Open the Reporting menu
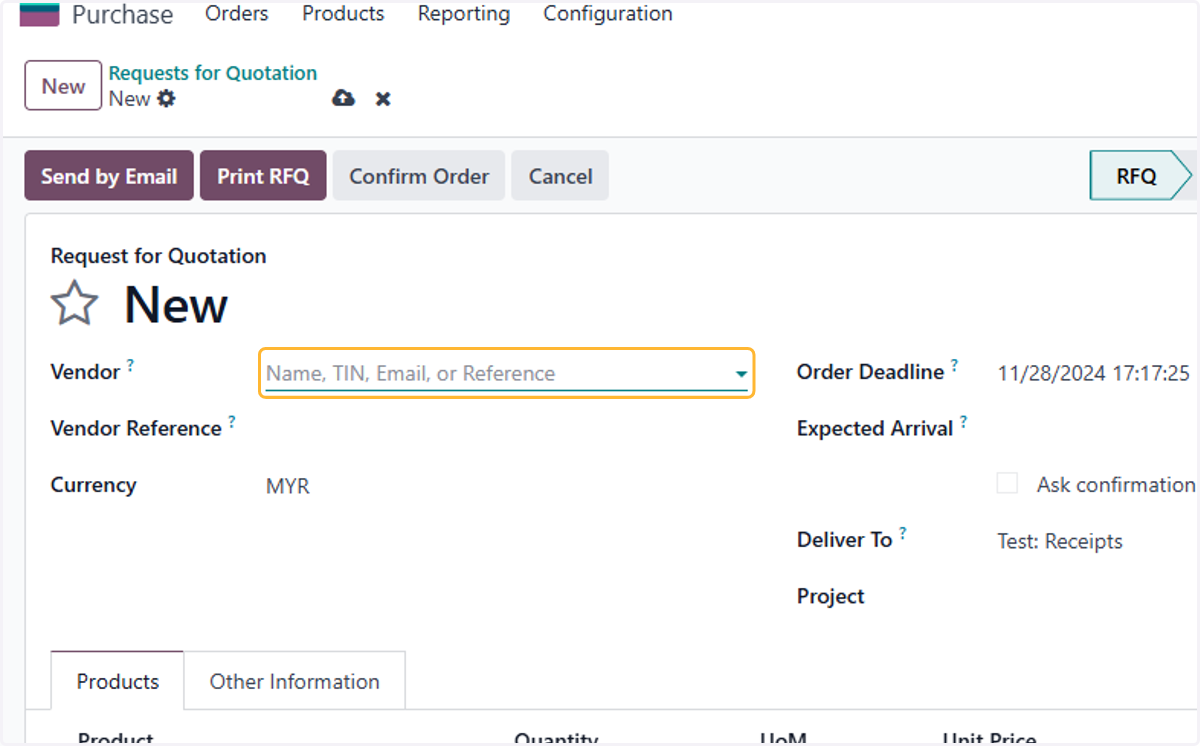This screenshot has width=1200, height=746. [x=464, y=14]
